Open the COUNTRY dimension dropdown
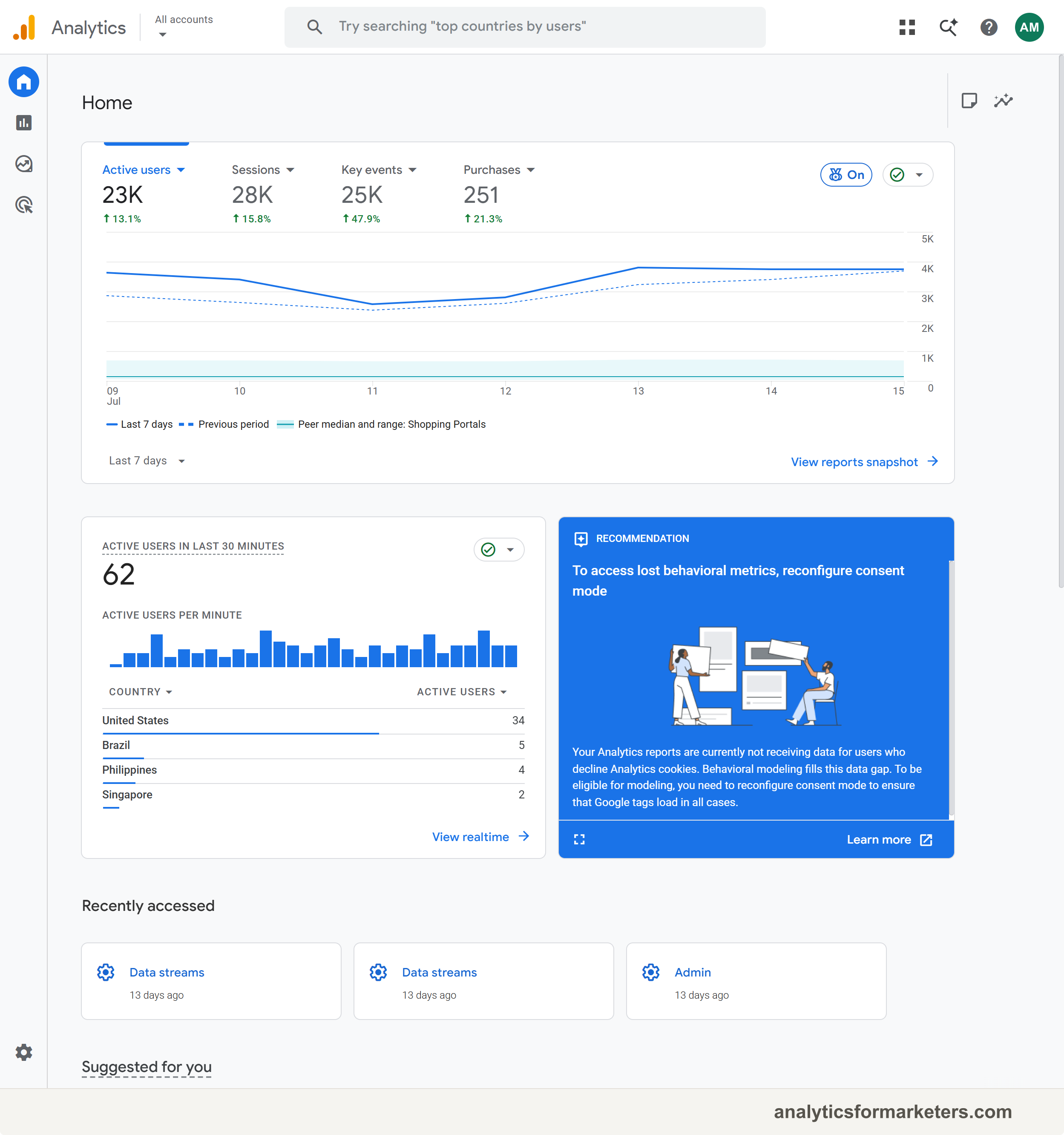This screenshot has width=1064, height=1135. (x=141, y=691)
